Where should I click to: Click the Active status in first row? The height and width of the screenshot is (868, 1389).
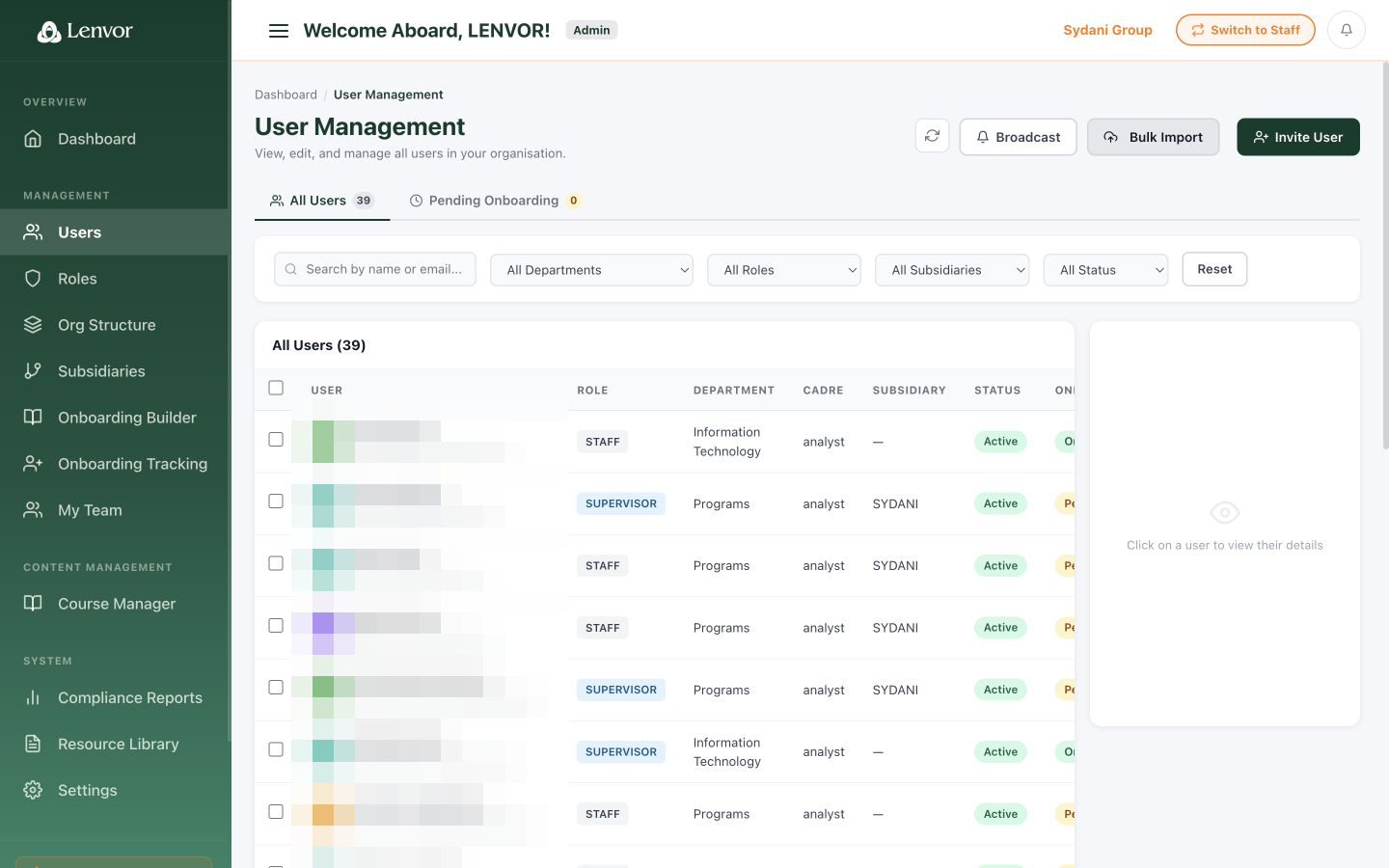(x=1000, y=442)
